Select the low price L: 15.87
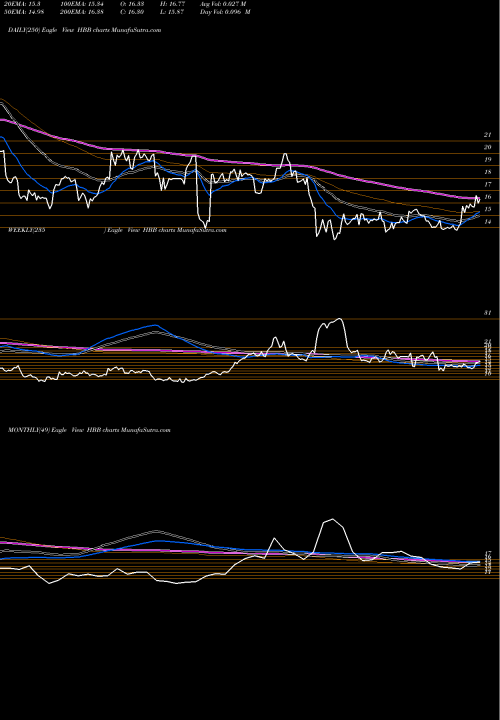500x720 pixels. 174,12
